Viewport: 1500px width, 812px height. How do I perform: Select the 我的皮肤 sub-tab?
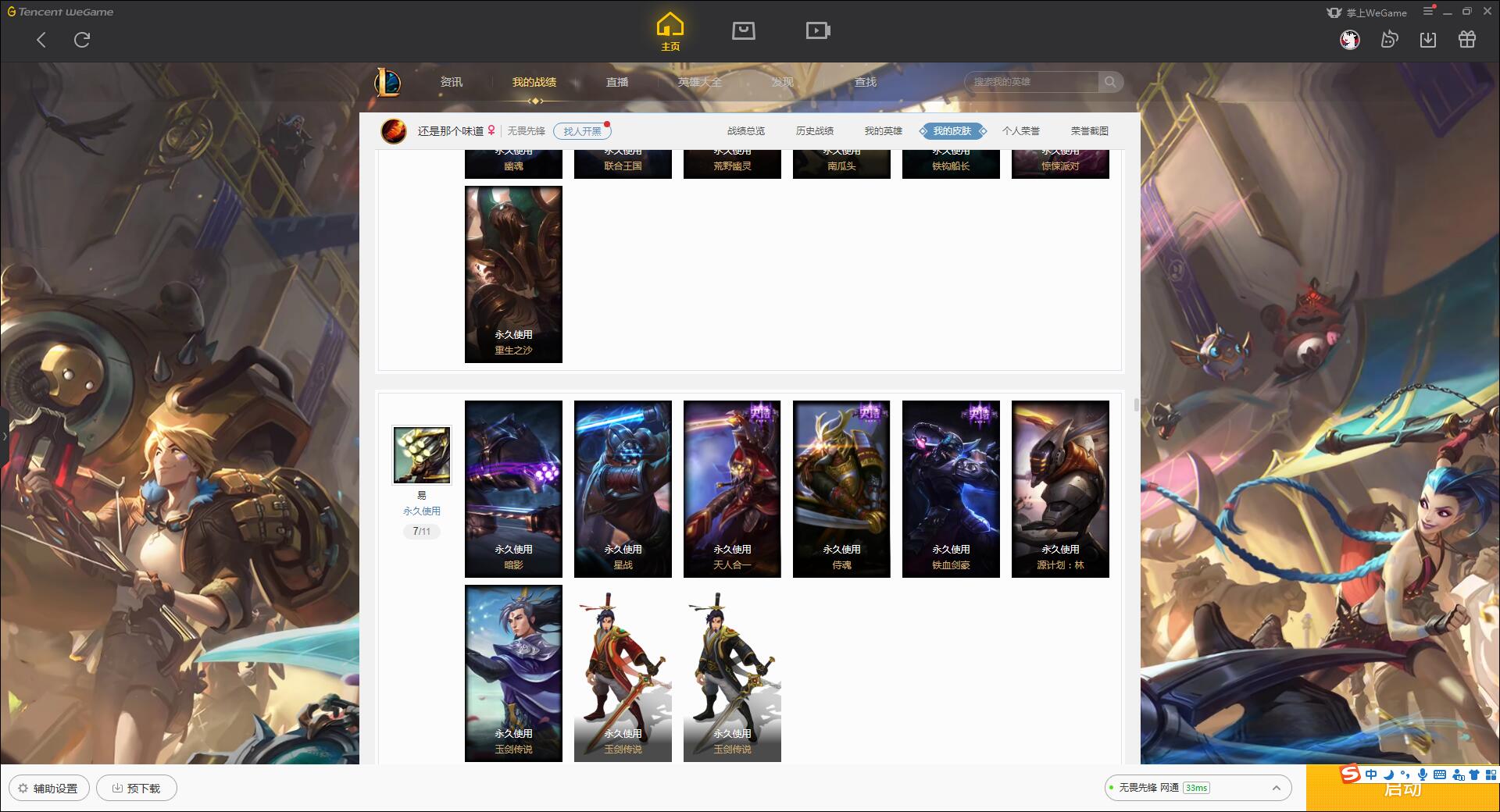[x=952, y=131]
